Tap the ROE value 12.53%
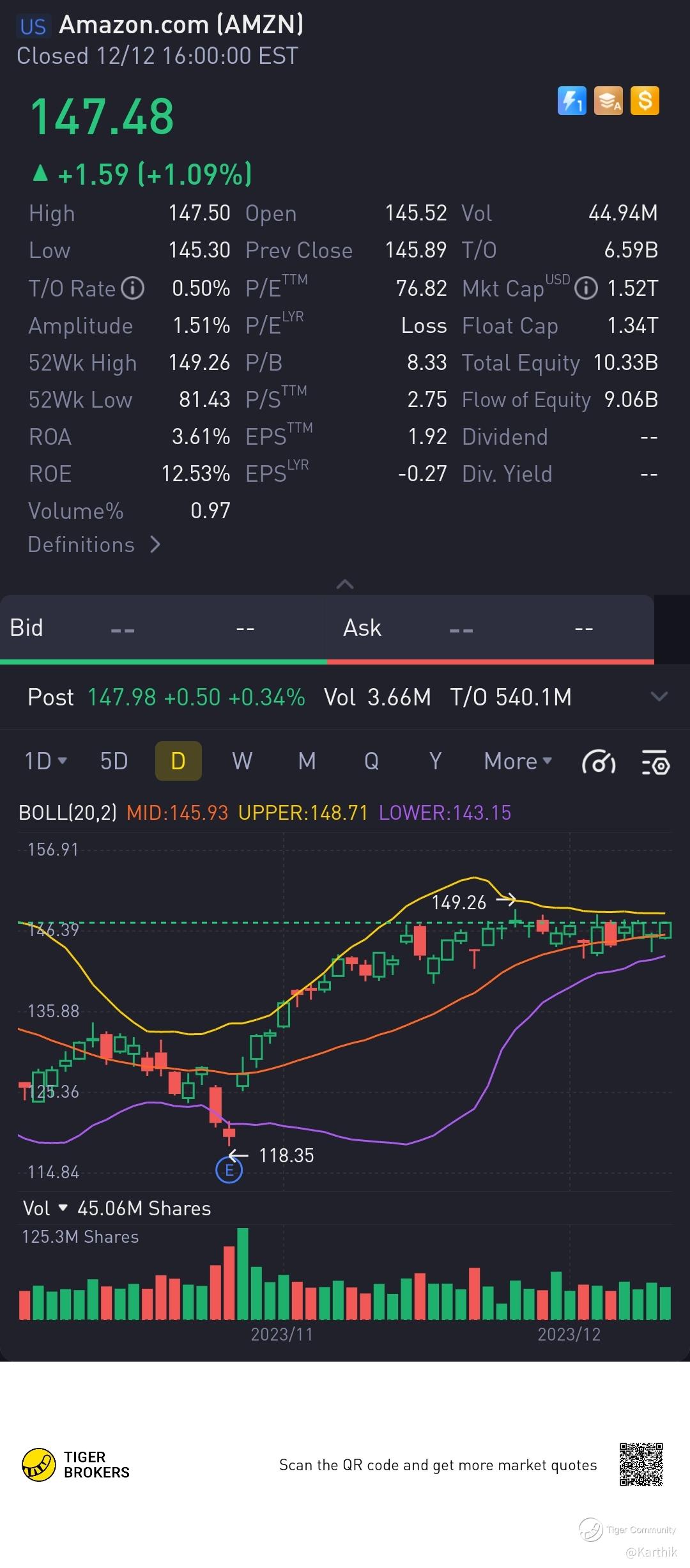This screenshot has height=1568, width=690. click(195, 474)
